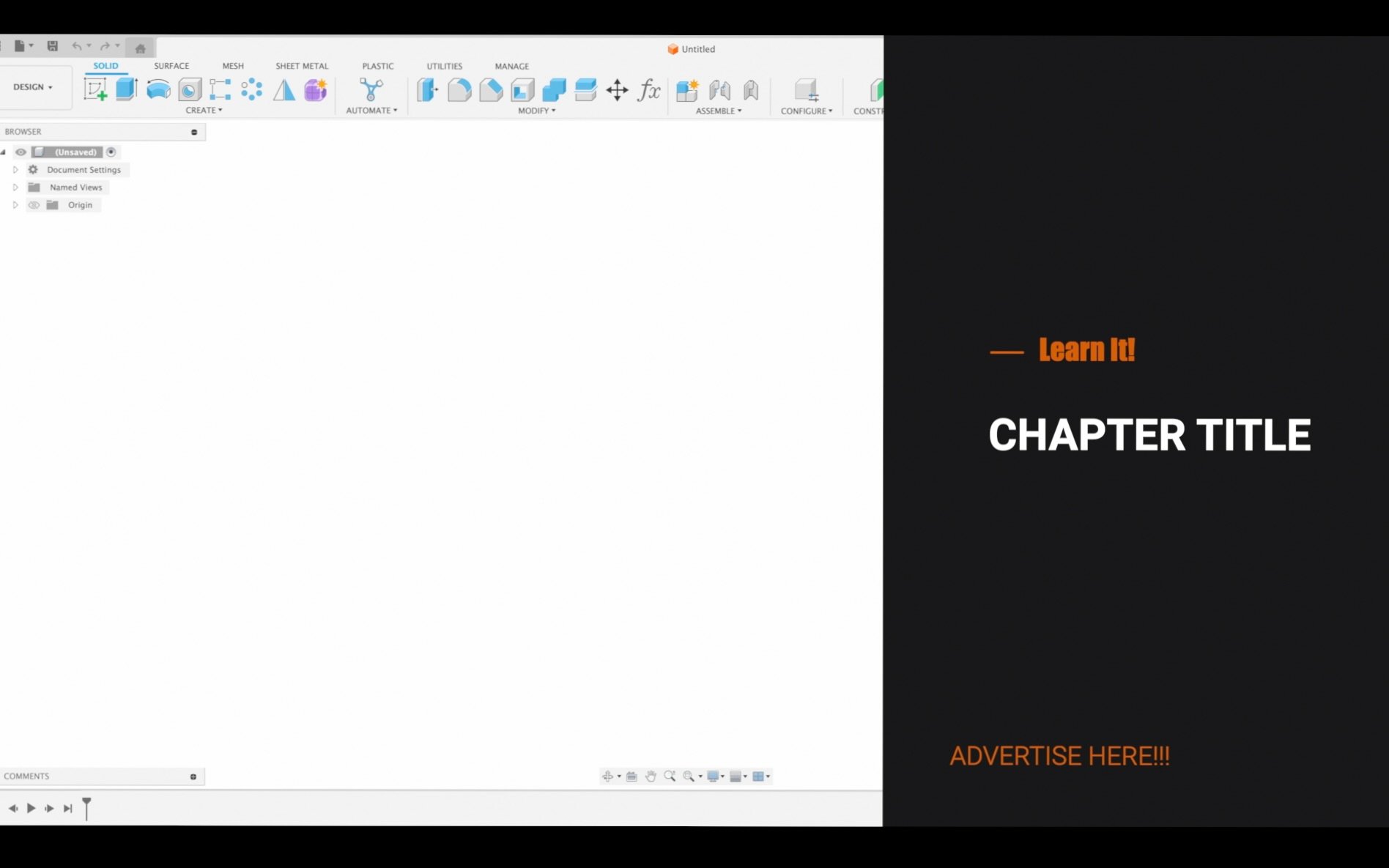Activate the Unsaved component radio button
1389x868 pixels.
pyautogui.click(x=111, y=152)
